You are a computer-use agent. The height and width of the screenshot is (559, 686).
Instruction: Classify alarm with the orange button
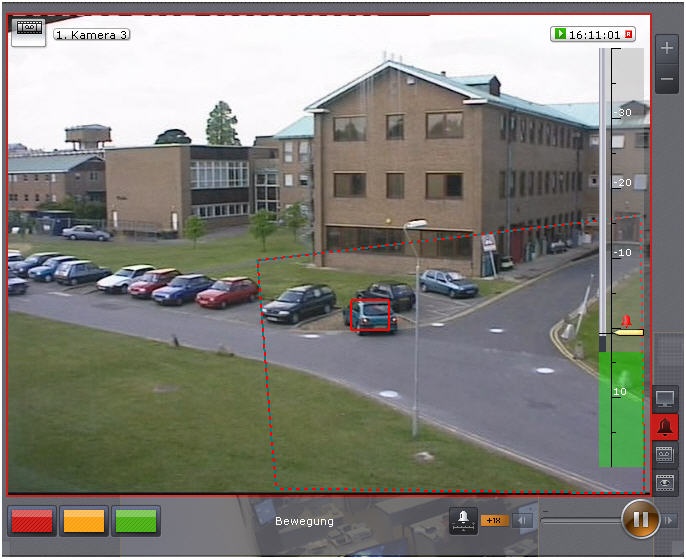(84, 521)
